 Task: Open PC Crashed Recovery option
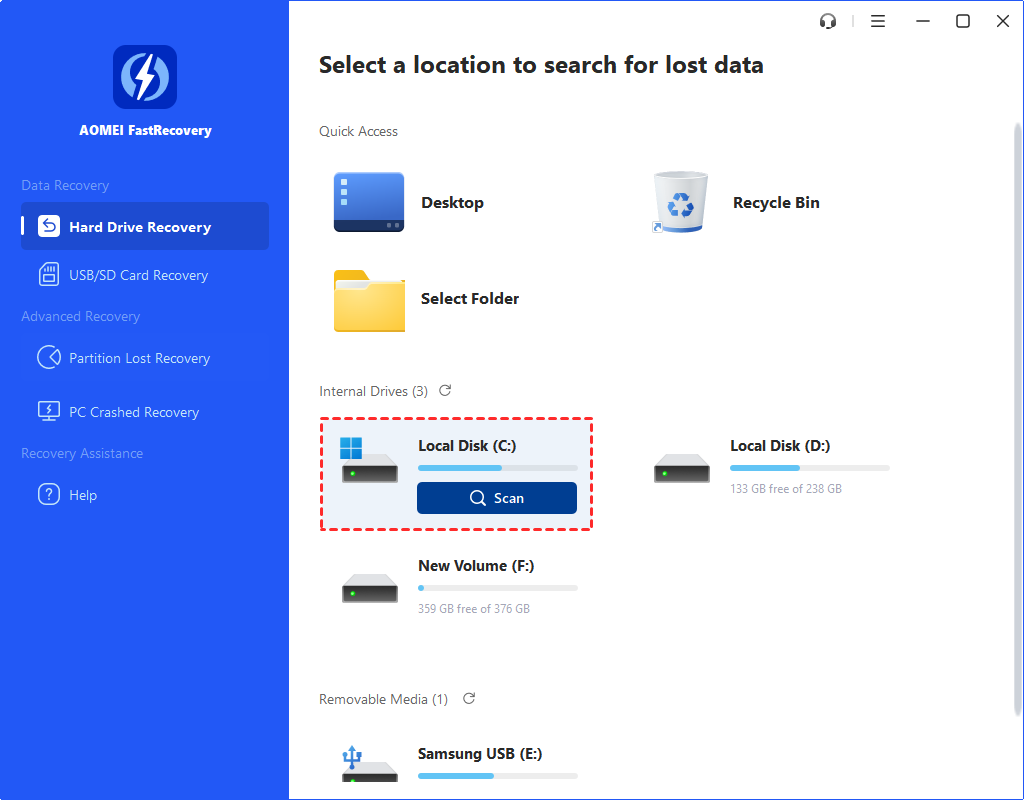pyautogui.click(x=145, y=412)
